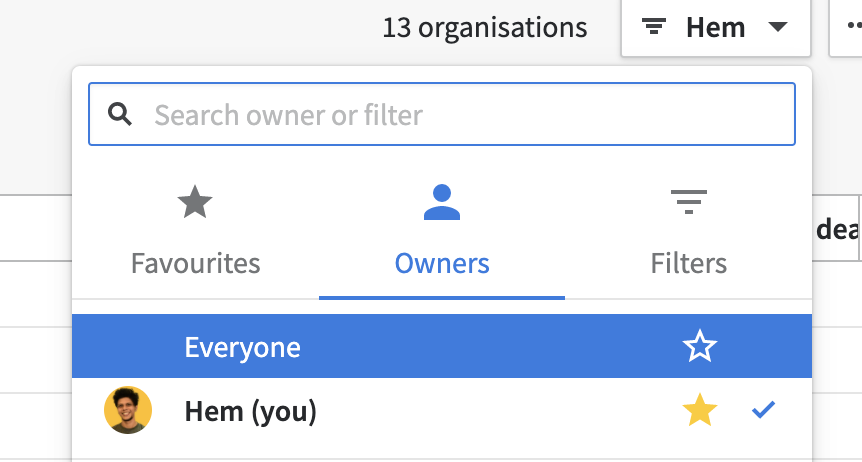Select the Hem (you) owner entry
The image size is (862, 462).
click(x=441, y=410)
